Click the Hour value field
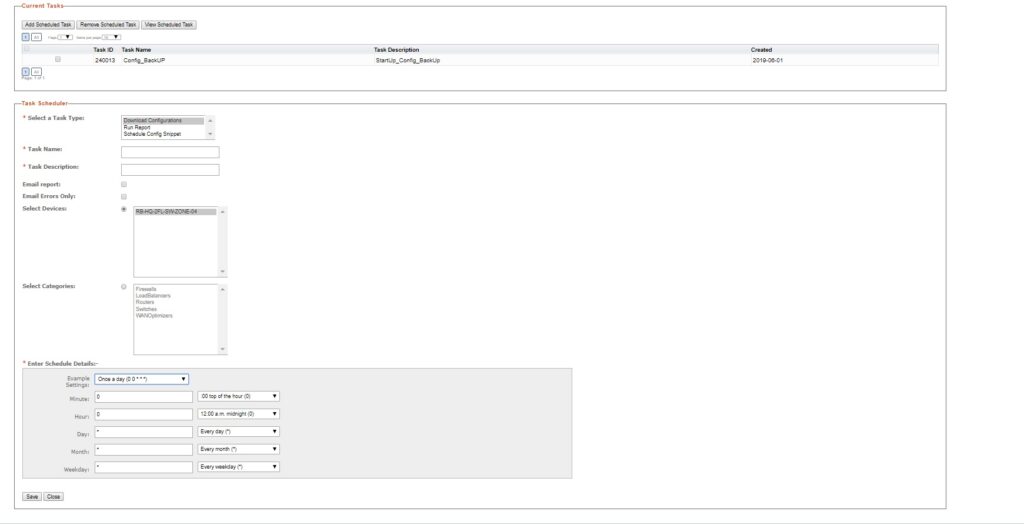The image size is (1024, 525). click(144, 415)
